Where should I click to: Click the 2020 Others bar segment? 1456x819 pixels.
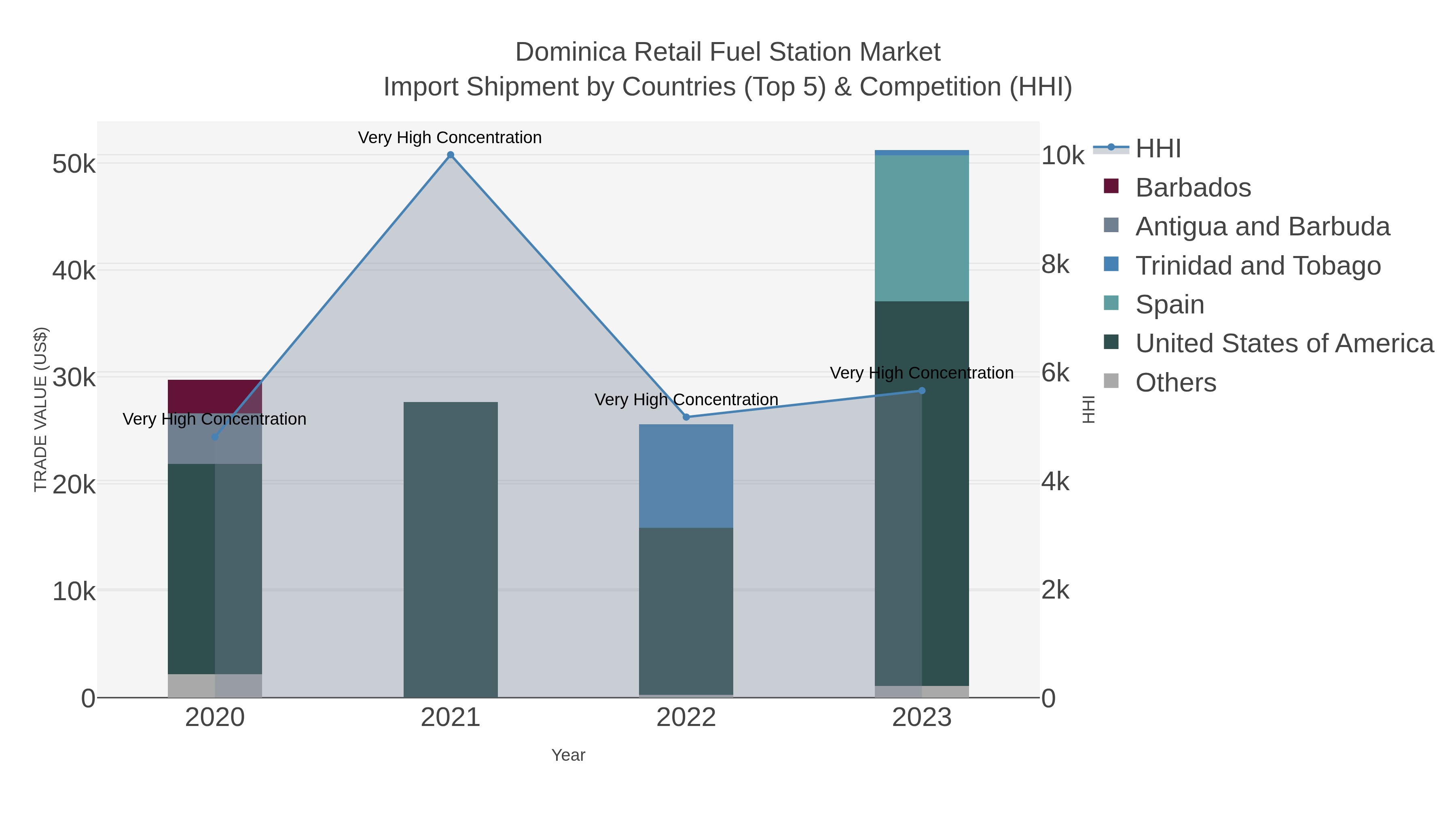(215, 686)
